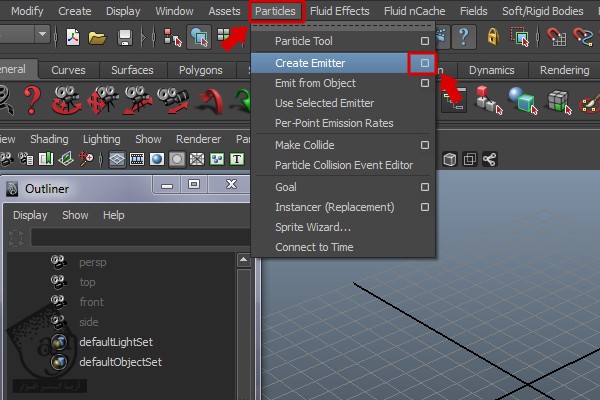The width and height of the screenshot is (600, 400).
Task: Click Connect to Time menu entry
Action: pyautogui.click(x=314, y=247)
